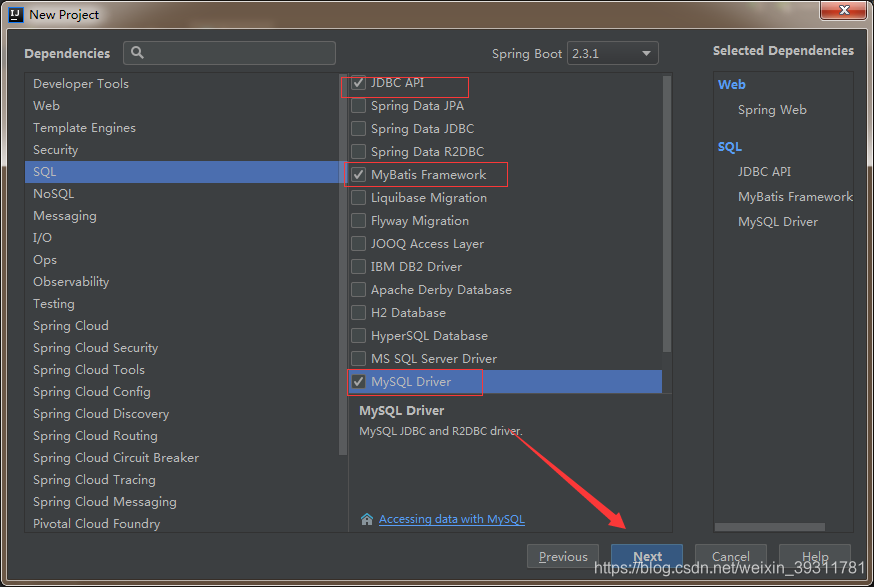Open Pivotal Cloud Foundry category
Screen dimensions: 874x587
pyautogui.click(x=182, y=524)
